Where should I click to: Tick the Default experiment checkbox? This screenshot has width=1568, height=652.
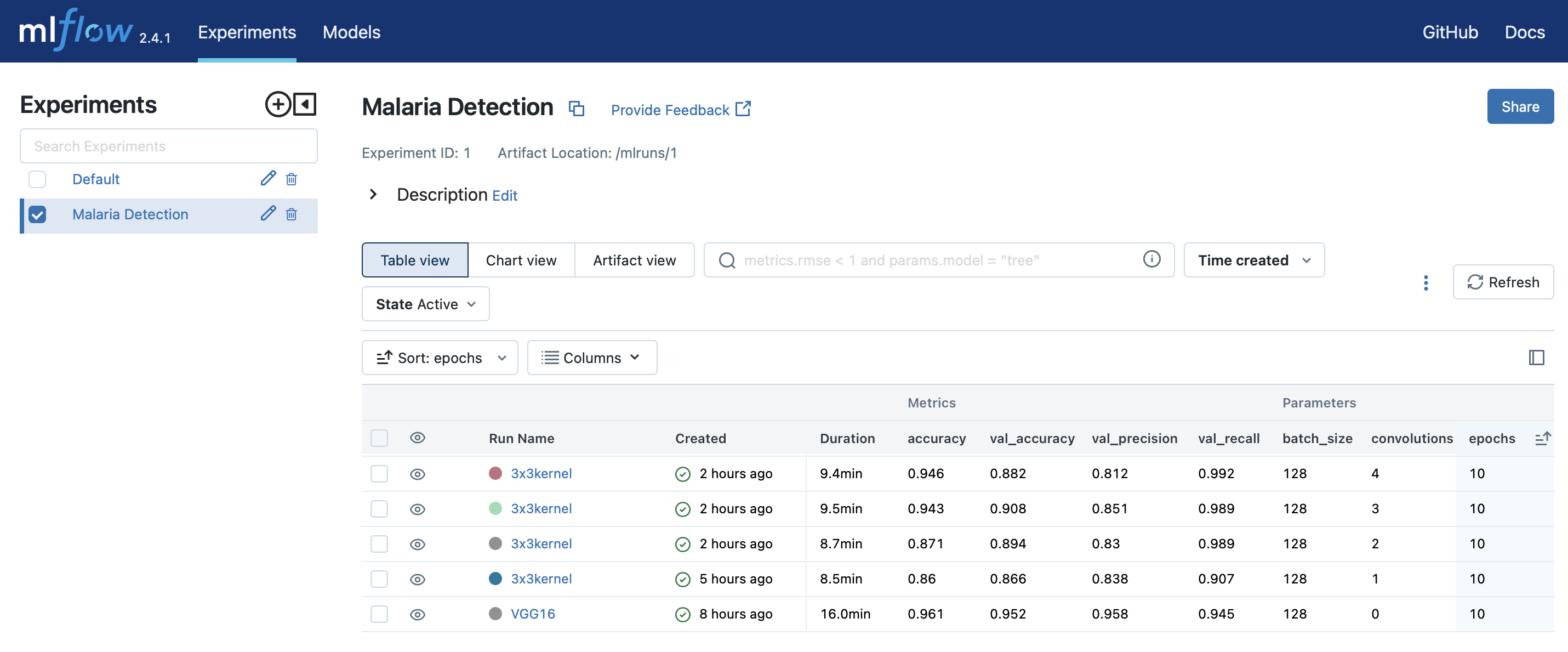click(x=37, y=179)
